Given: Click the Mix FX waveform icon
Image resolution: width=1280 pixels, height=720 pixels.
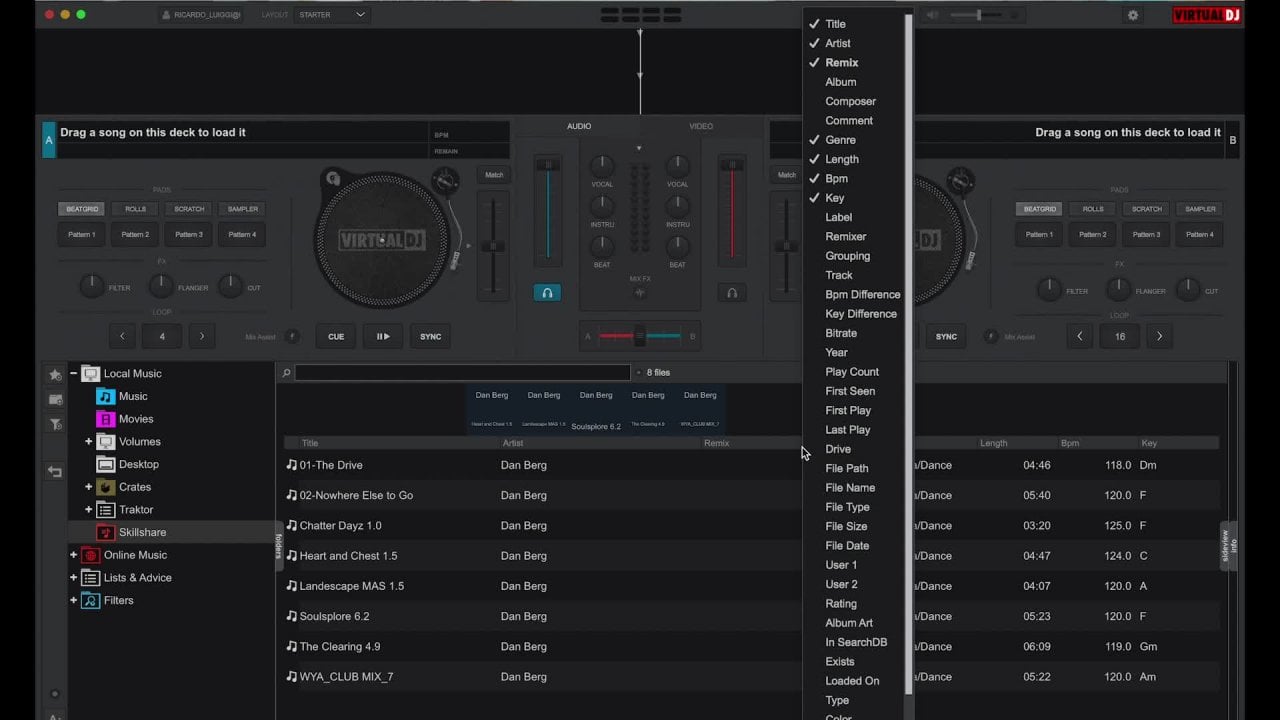Looking at the screenshot, I should coord(640,293).
